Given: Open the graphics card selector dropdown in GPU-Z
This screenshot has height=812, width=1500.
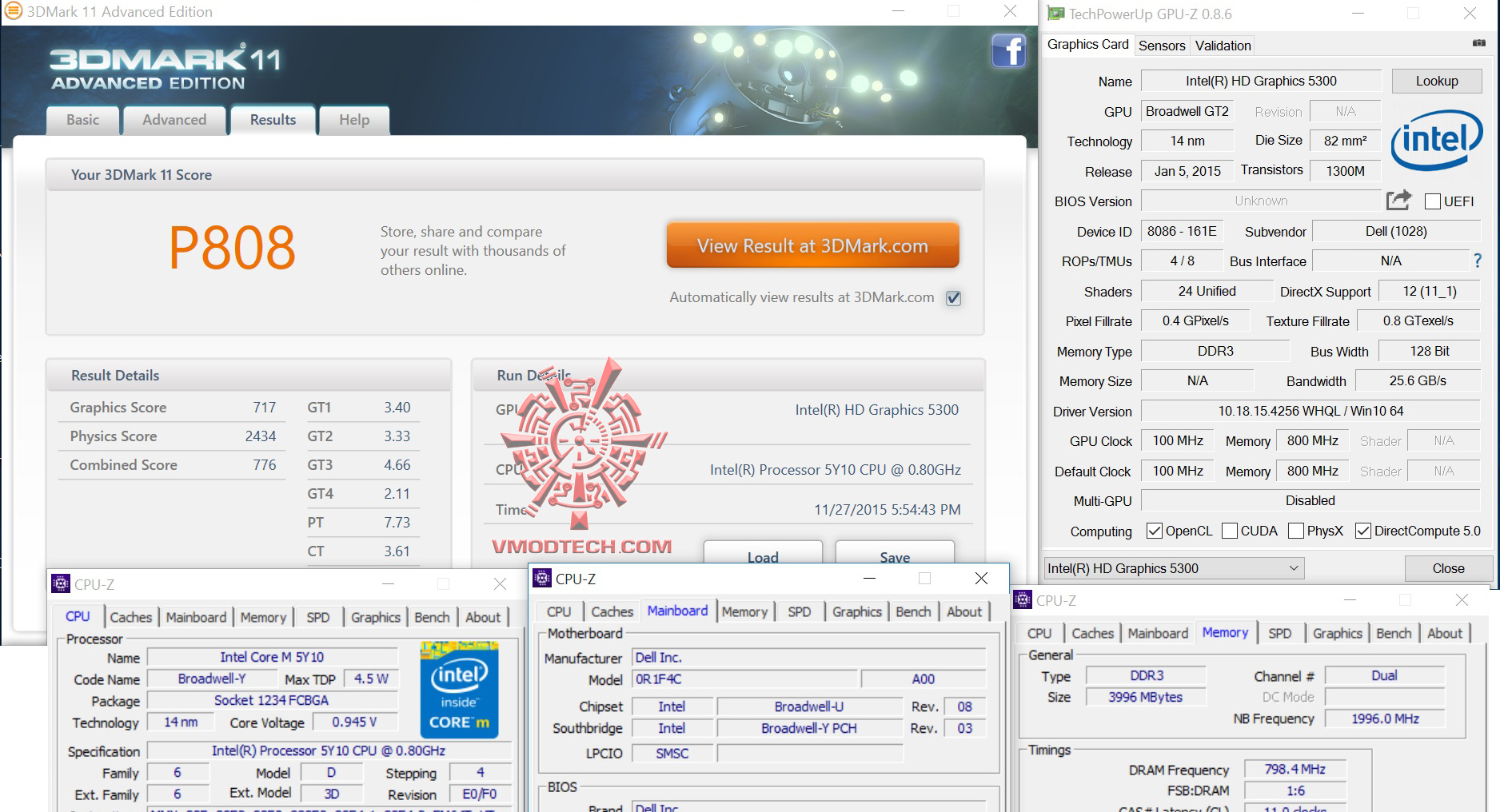Looking at the screenshot, I should pos(1174,568).
